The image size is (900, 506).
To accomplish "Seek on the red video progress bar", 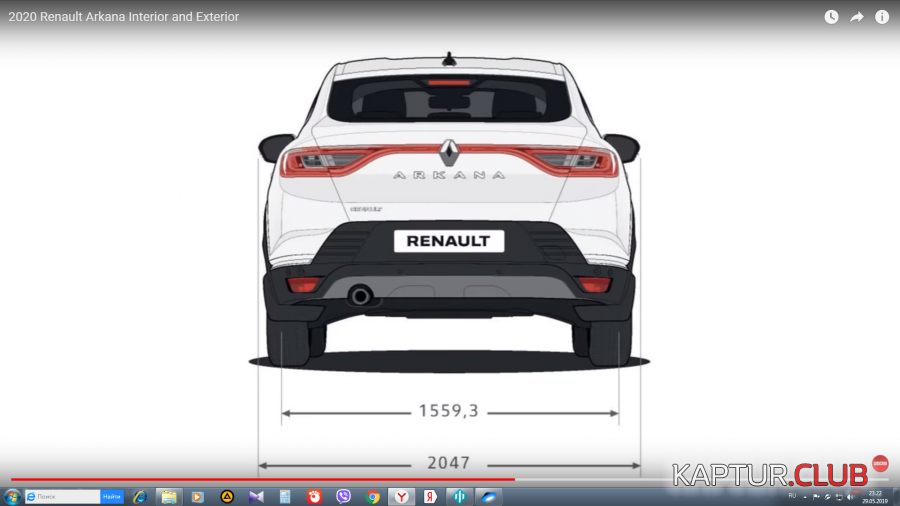I will click(263, 479).
